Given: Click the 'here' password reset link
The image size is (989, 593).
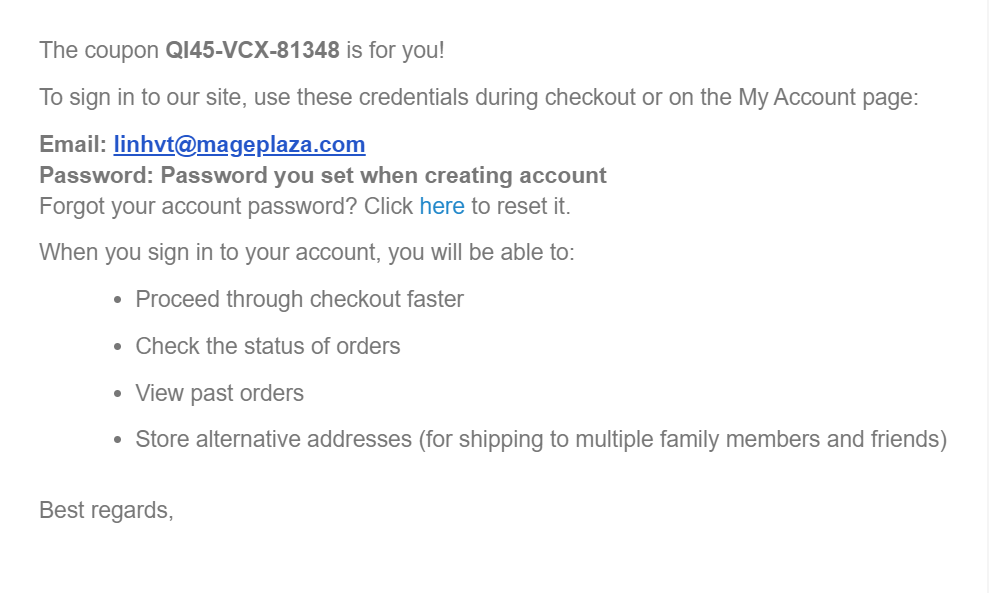Looking at the screenshot, I should (442, 206).
